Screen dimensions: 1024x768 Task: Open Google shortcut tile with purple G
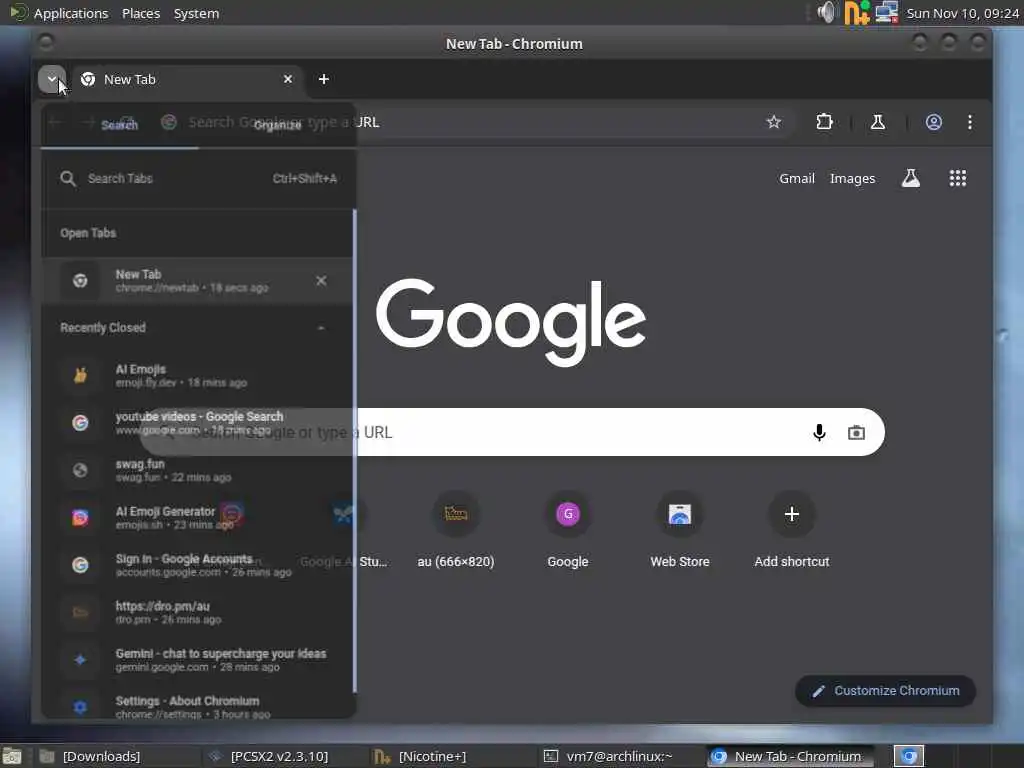[568, 530]
